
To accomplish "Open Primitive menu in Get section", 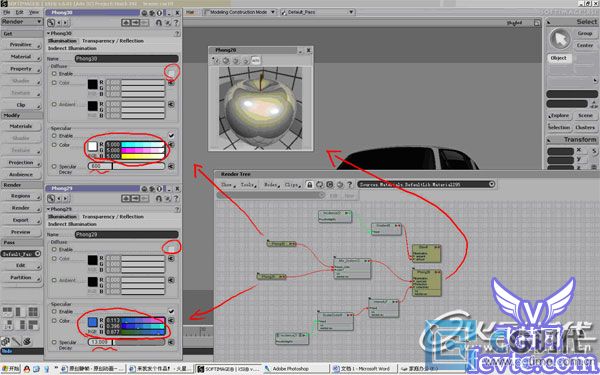I will [x=21, y=45].
